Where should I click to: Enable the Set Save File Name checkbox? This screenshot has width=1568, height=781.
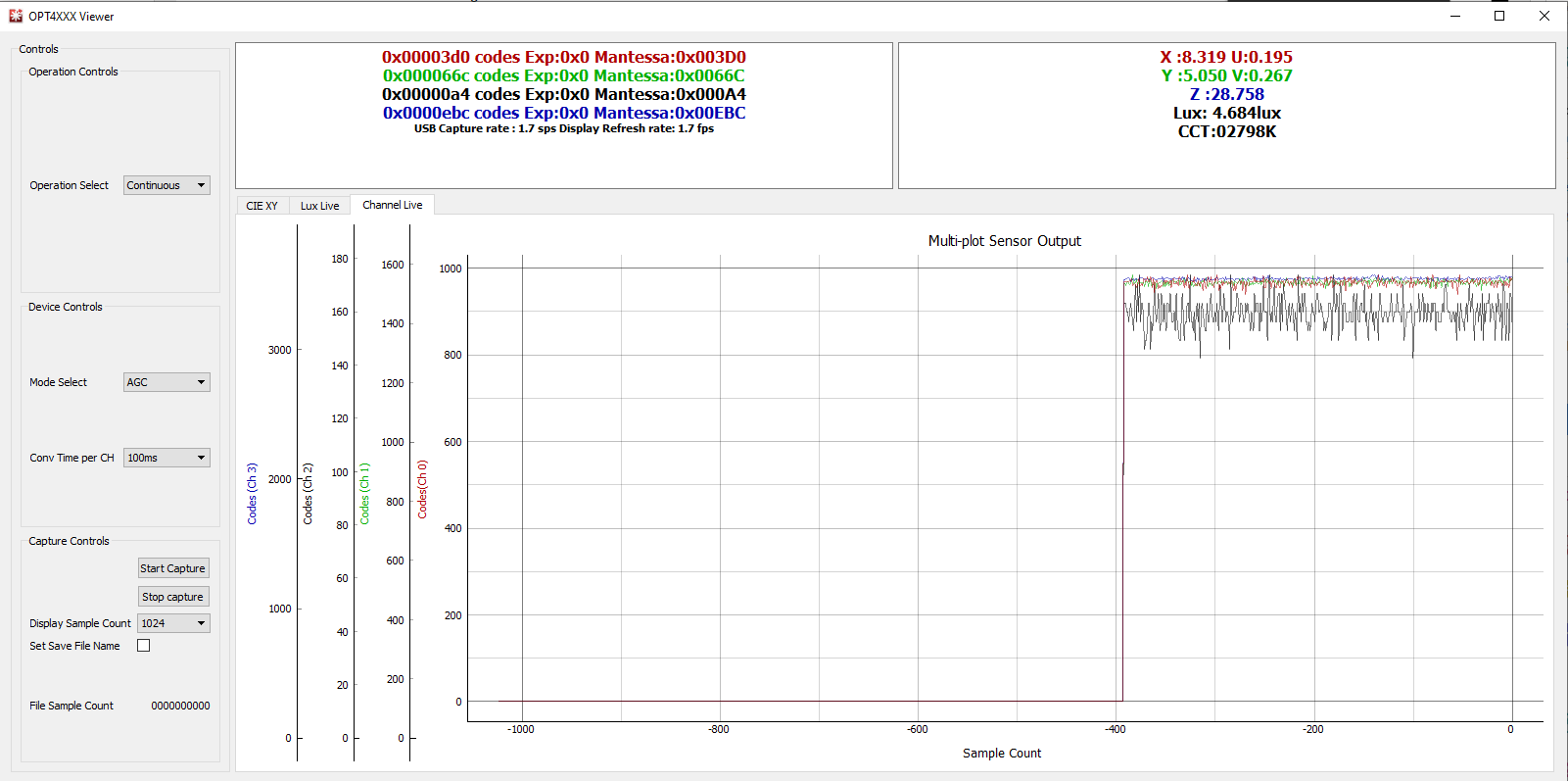tap(144, 646)
